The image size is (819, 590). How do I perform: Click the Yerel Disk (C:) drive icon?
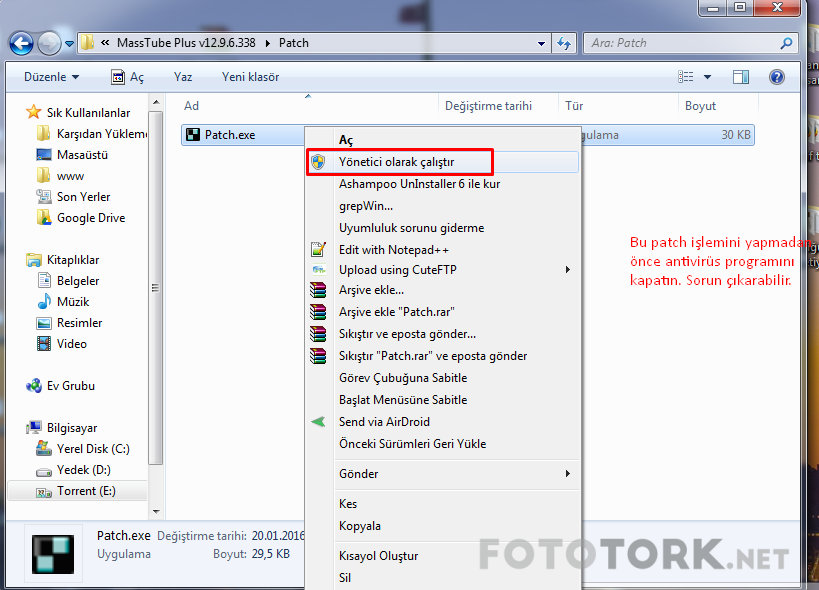(x=44, y=449)
